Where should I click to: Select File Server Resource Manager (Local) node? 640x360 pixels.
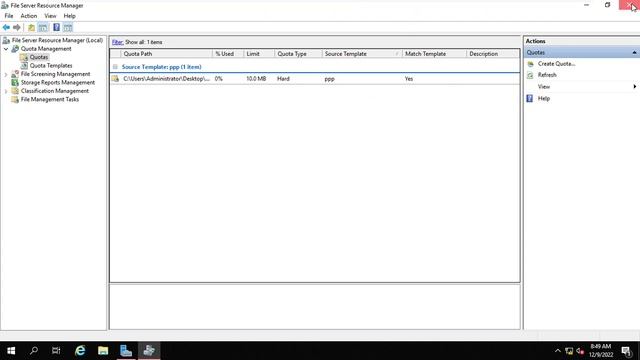(x=57, y=40)
